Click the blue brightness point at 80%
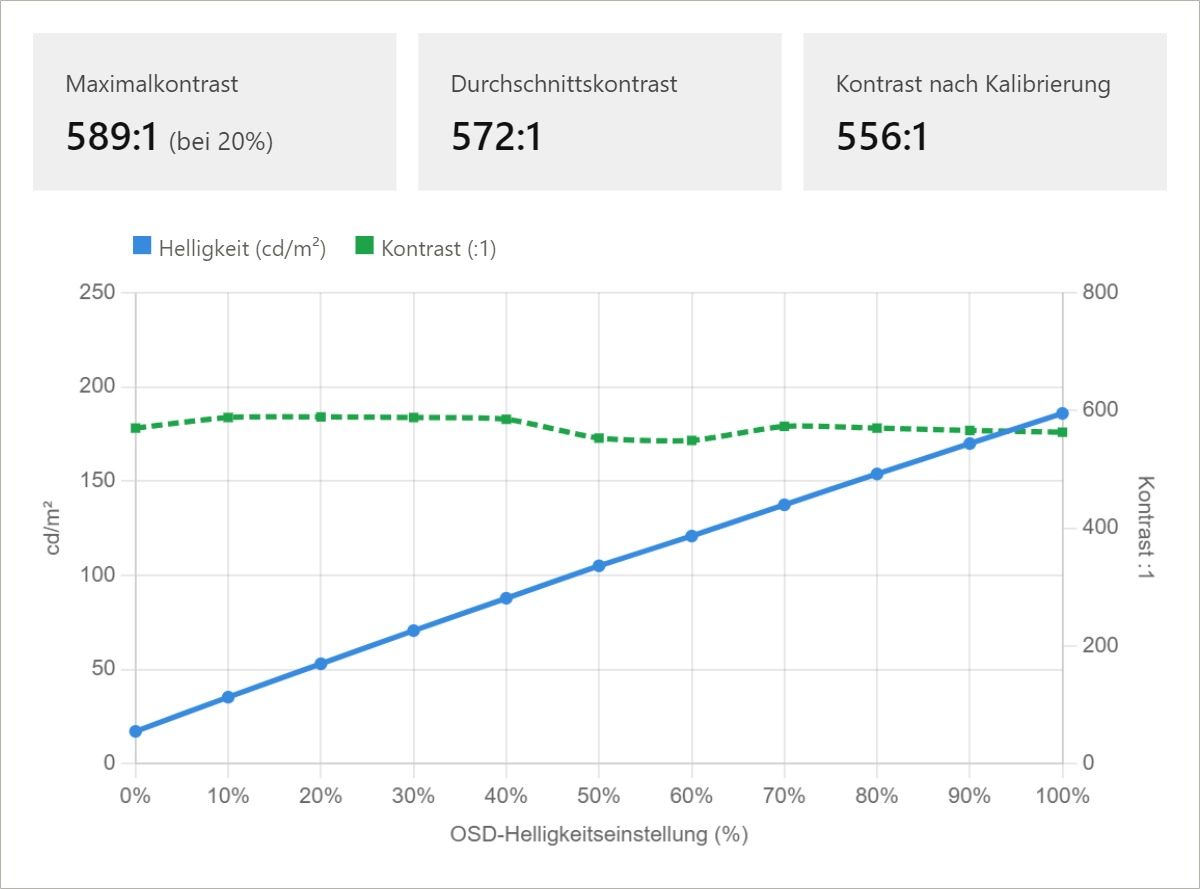 [x=877, y=474]
